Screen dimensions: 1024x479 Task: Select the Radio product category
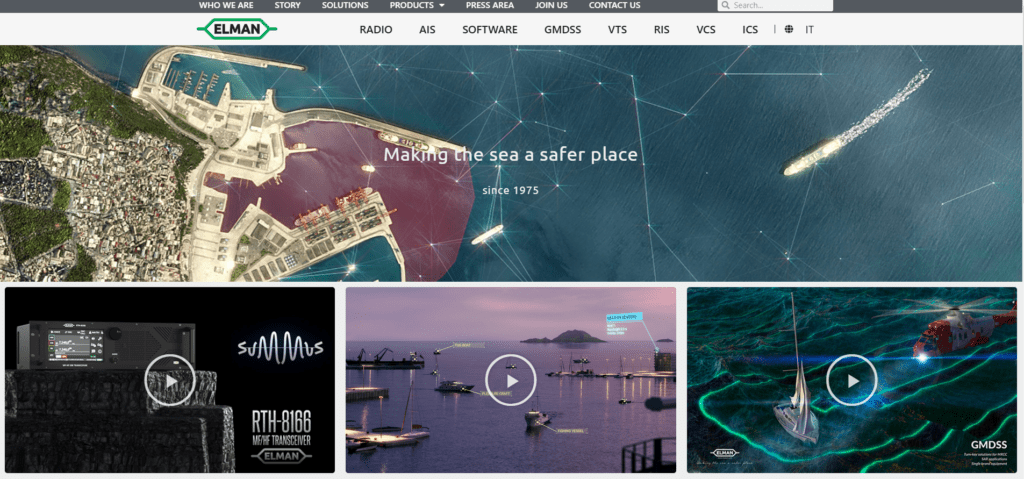pyautogui.click(x=378, y=30)
